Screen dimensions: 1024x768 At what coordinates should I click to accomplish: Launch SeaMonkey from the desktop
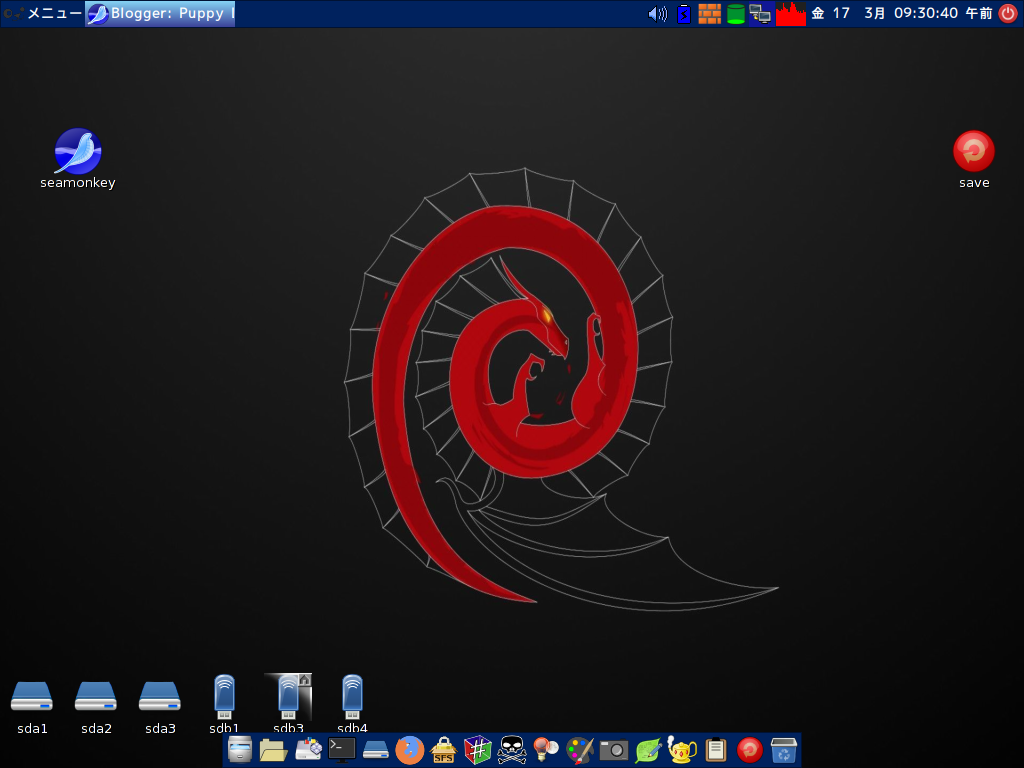point(77,150)
